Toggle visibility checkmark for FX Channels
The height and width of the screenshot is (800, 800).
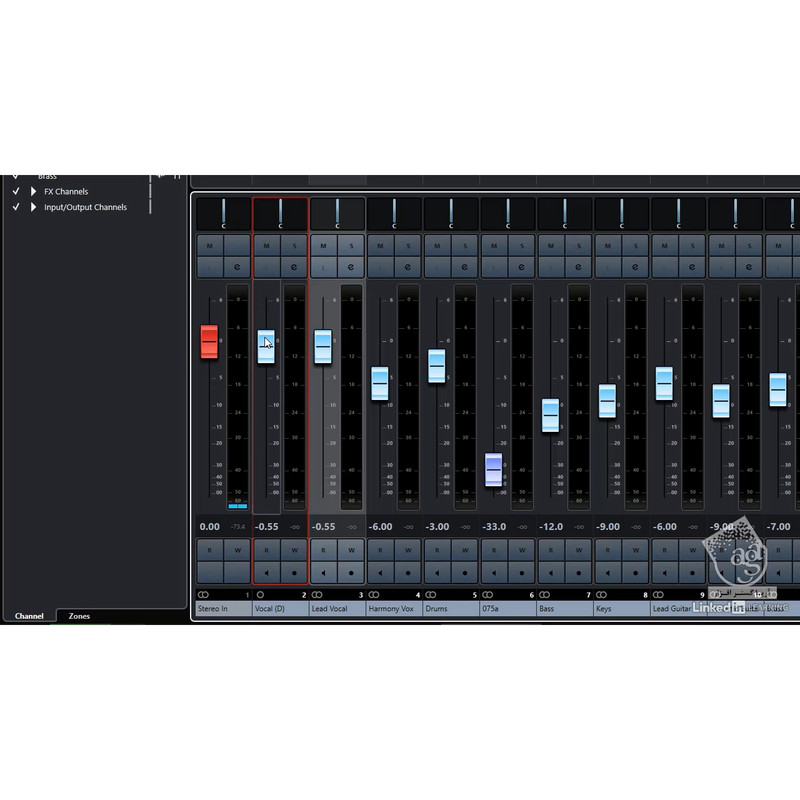click(16, 191)
